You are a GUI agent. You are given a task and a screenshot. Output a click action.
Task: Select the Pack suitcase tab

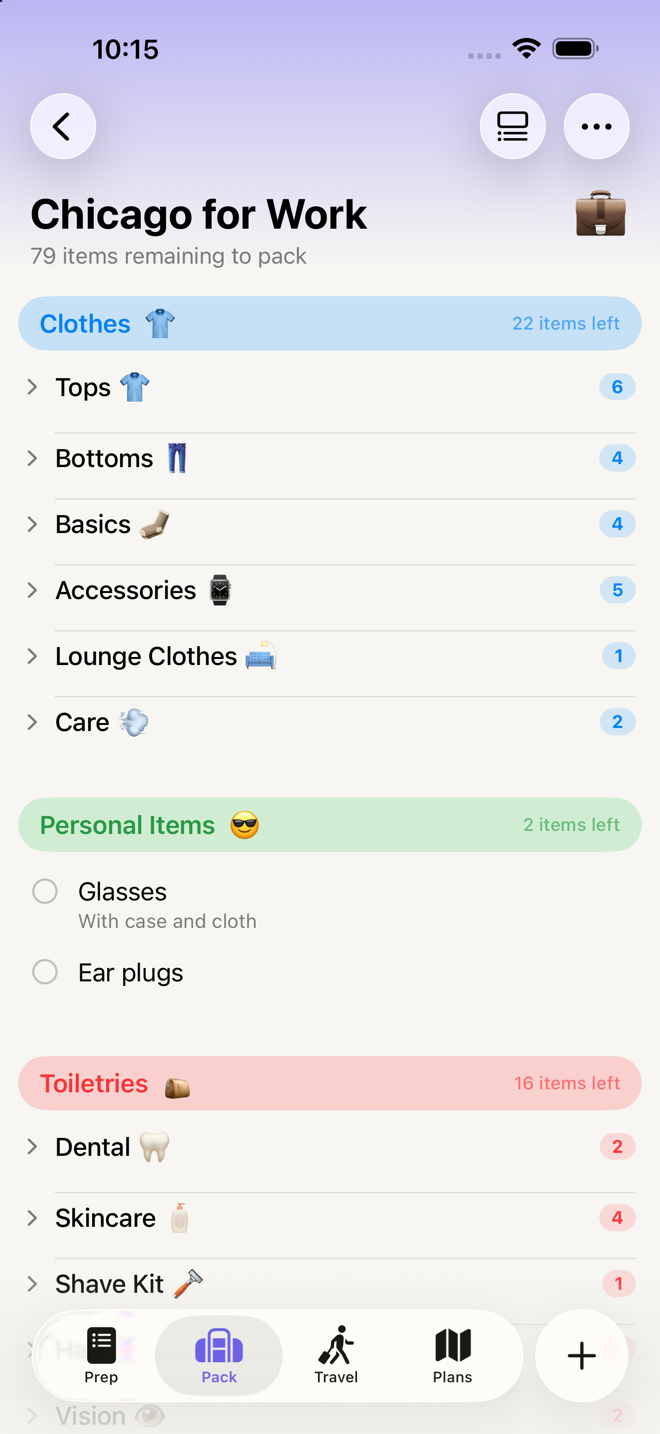pyautogui.click(x=219, y=1356)
